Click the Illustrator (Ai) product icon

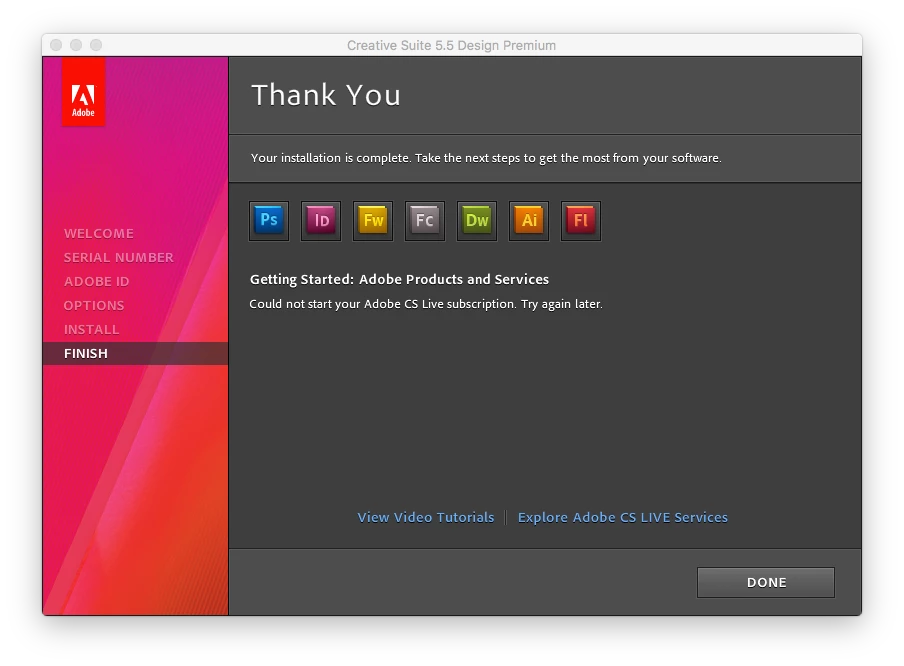(x=529, y=221)
